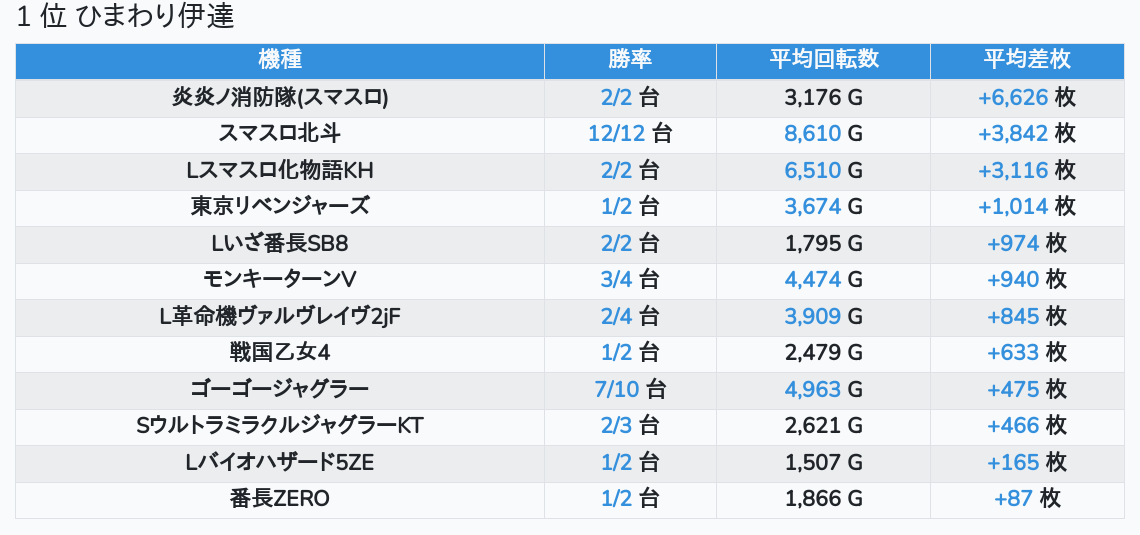Click the 戦国乙女4 machine name cell

[x=280, y=352]
